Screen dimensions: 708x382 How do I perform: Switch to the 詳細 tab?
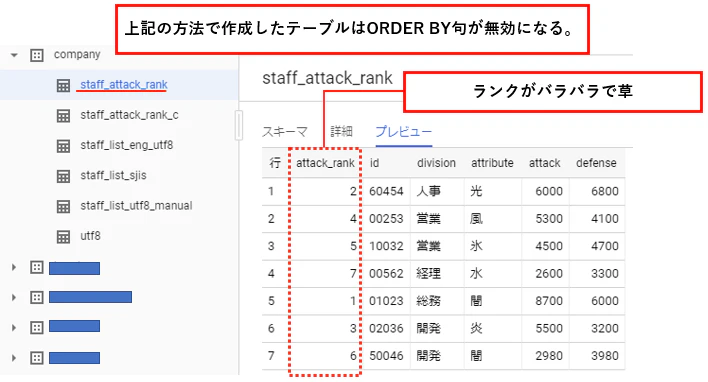click(x=341, y=131)
